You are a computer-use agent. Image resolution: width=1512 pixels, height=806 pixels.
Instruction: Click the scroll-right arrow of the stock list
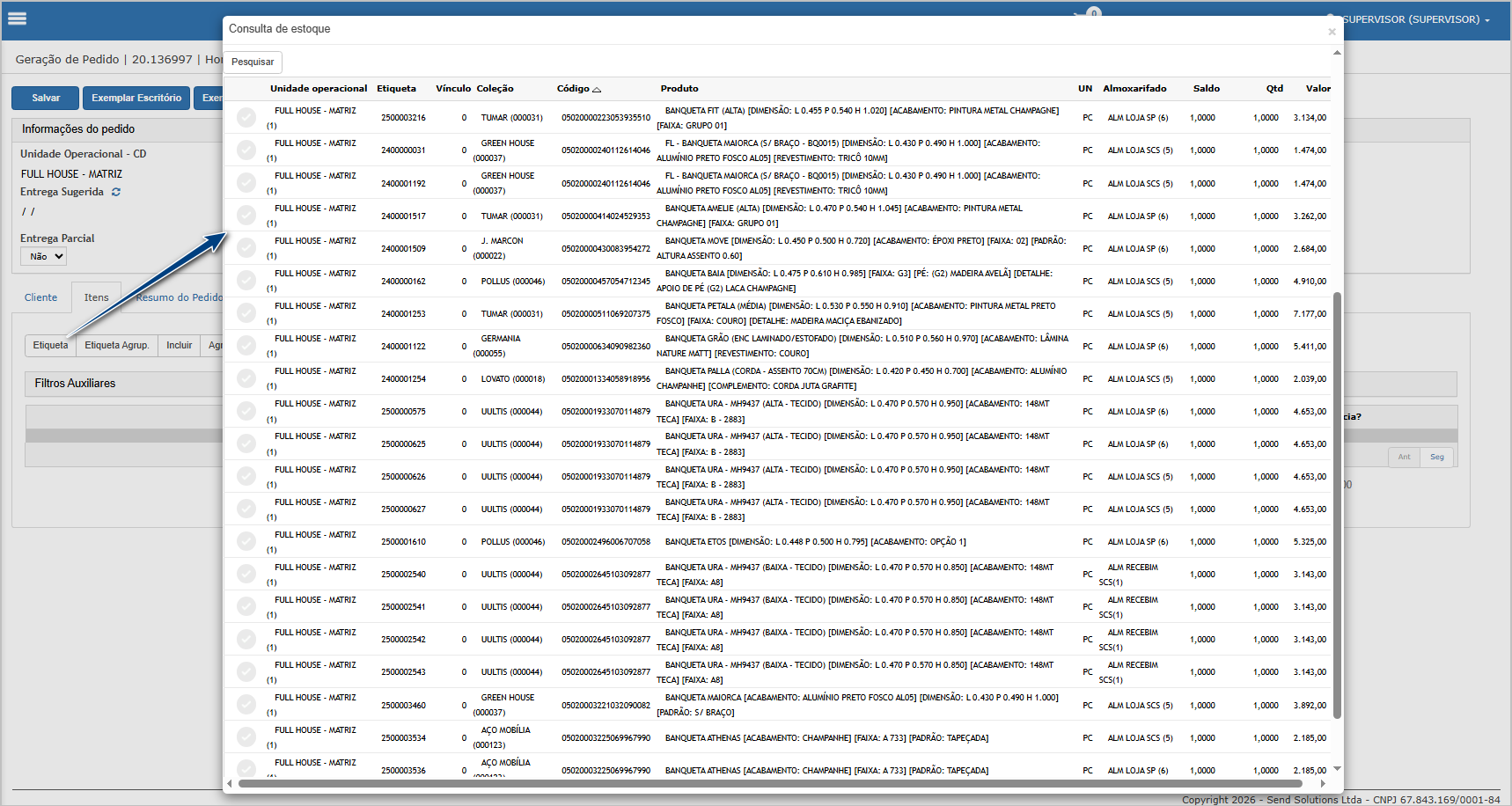pyautogui.click(x=1323, y=783)
